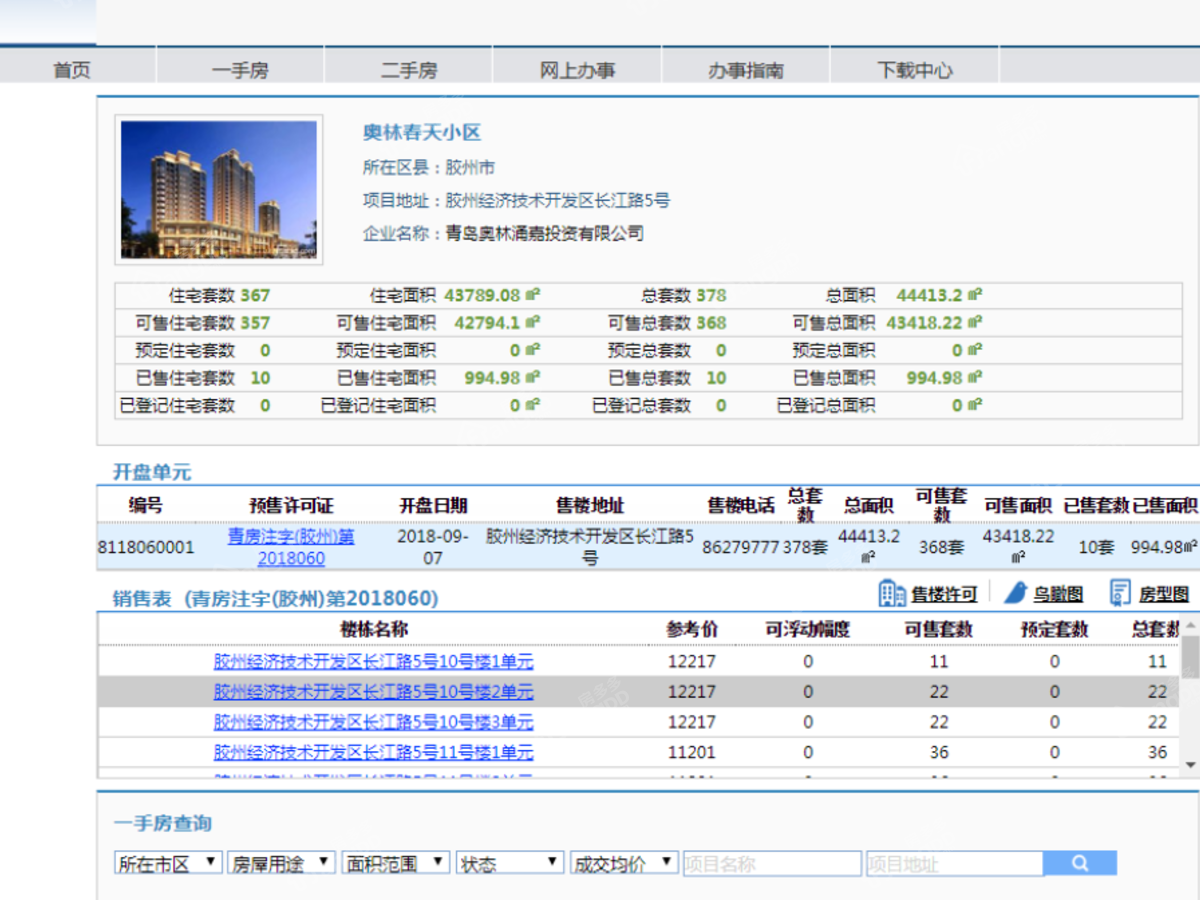This screenshot has width=1200, height=900.
Task: Click the 可浮动幅度 column header
Action: tap(808, 629)
